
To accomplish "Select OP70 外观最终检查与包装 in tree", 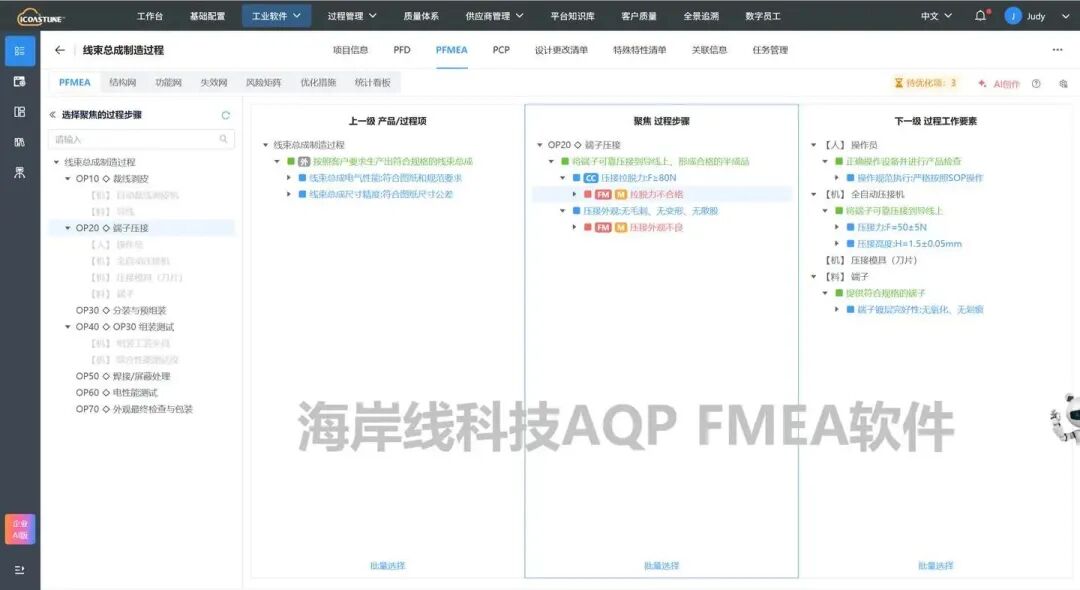I will [134, 410].
